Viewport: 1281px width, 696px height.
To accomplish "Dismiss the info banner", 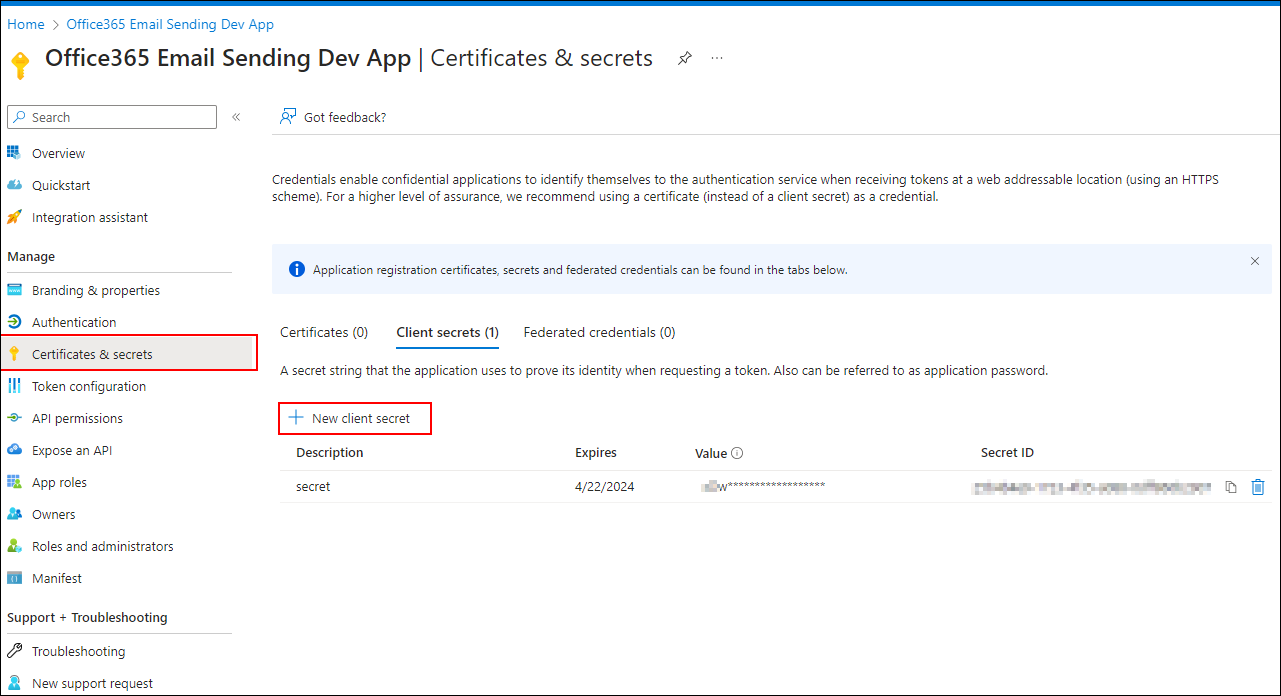I will click(1255, 261).
